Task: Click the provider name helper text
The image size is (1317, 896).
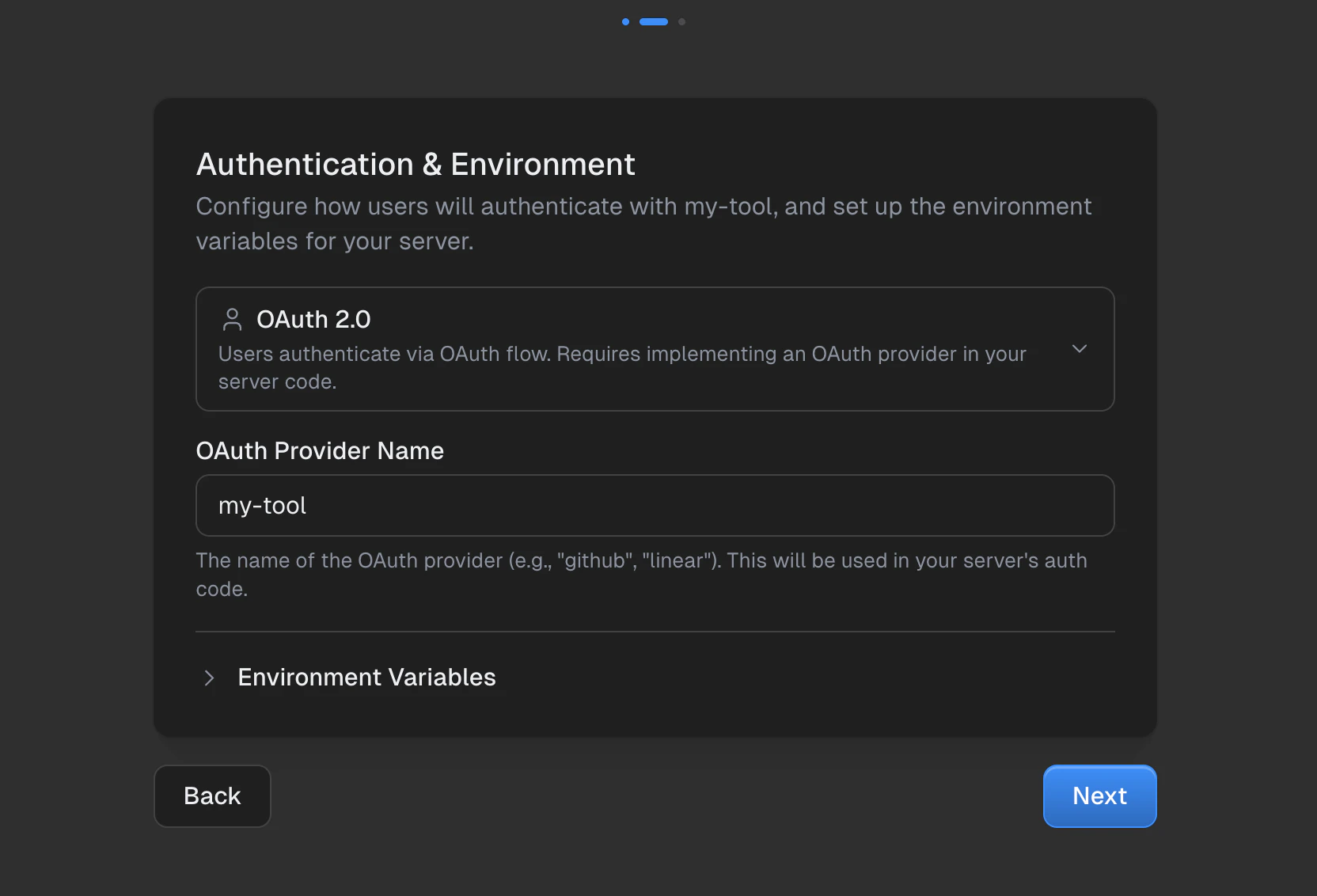Action: [641, 574]
